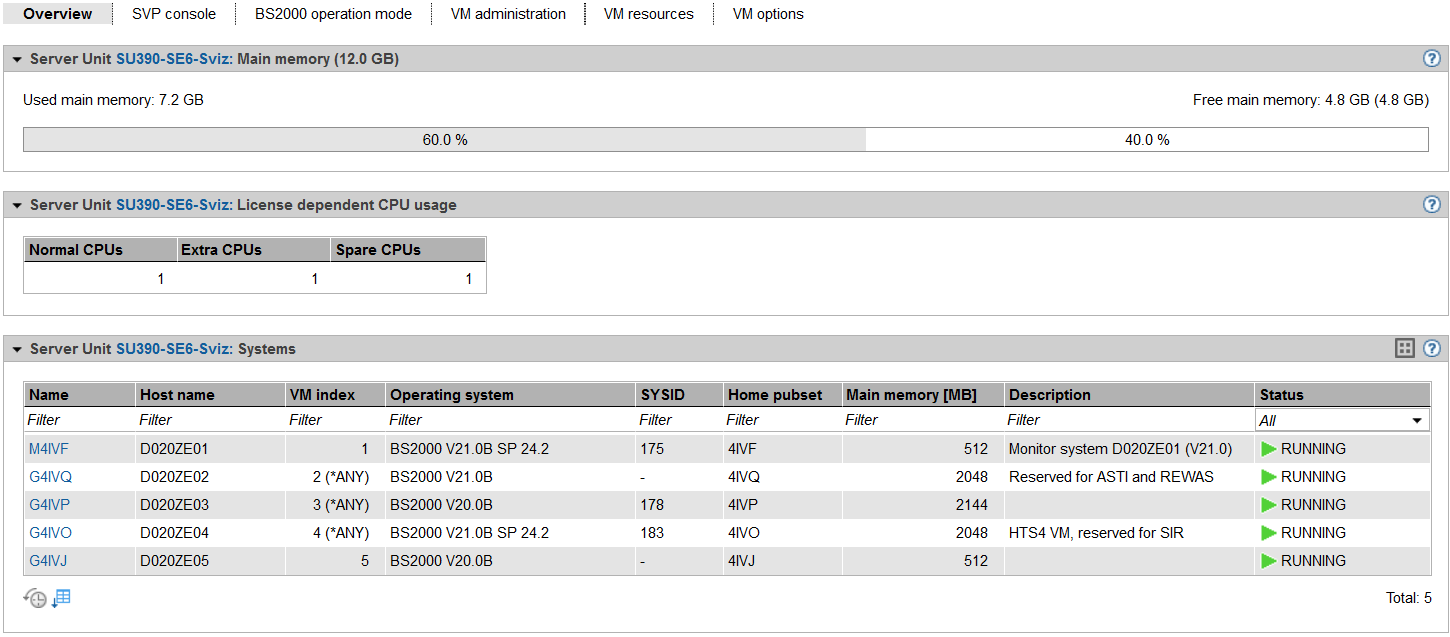Image resolution: width=1450 pixels, height=637 pixels.
Task: Open help for License dependent CPU usage
Action: [x=1431, y=205]
